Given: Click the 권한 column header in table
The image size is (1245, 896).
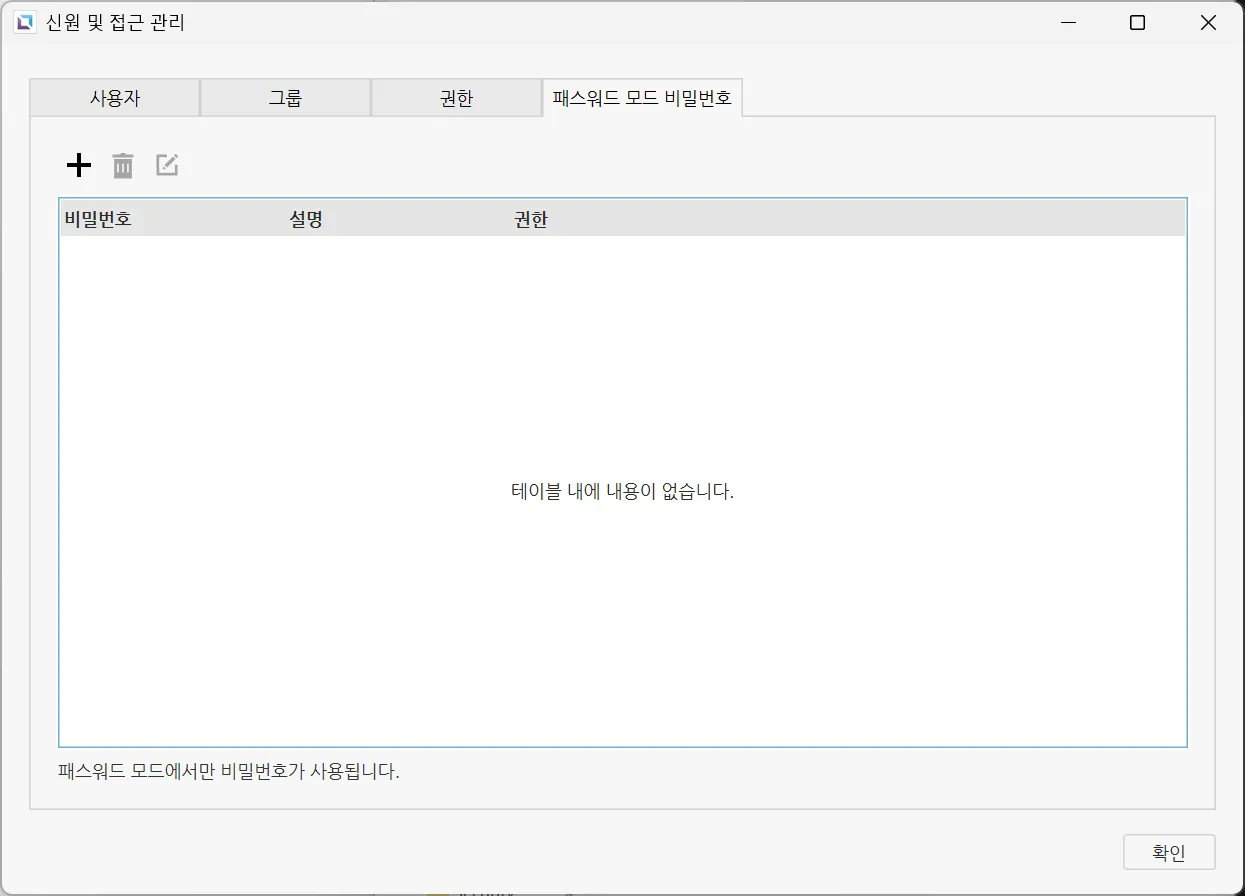Looking at the screenshot, I should pyautogui.click(x=531, y=220).
